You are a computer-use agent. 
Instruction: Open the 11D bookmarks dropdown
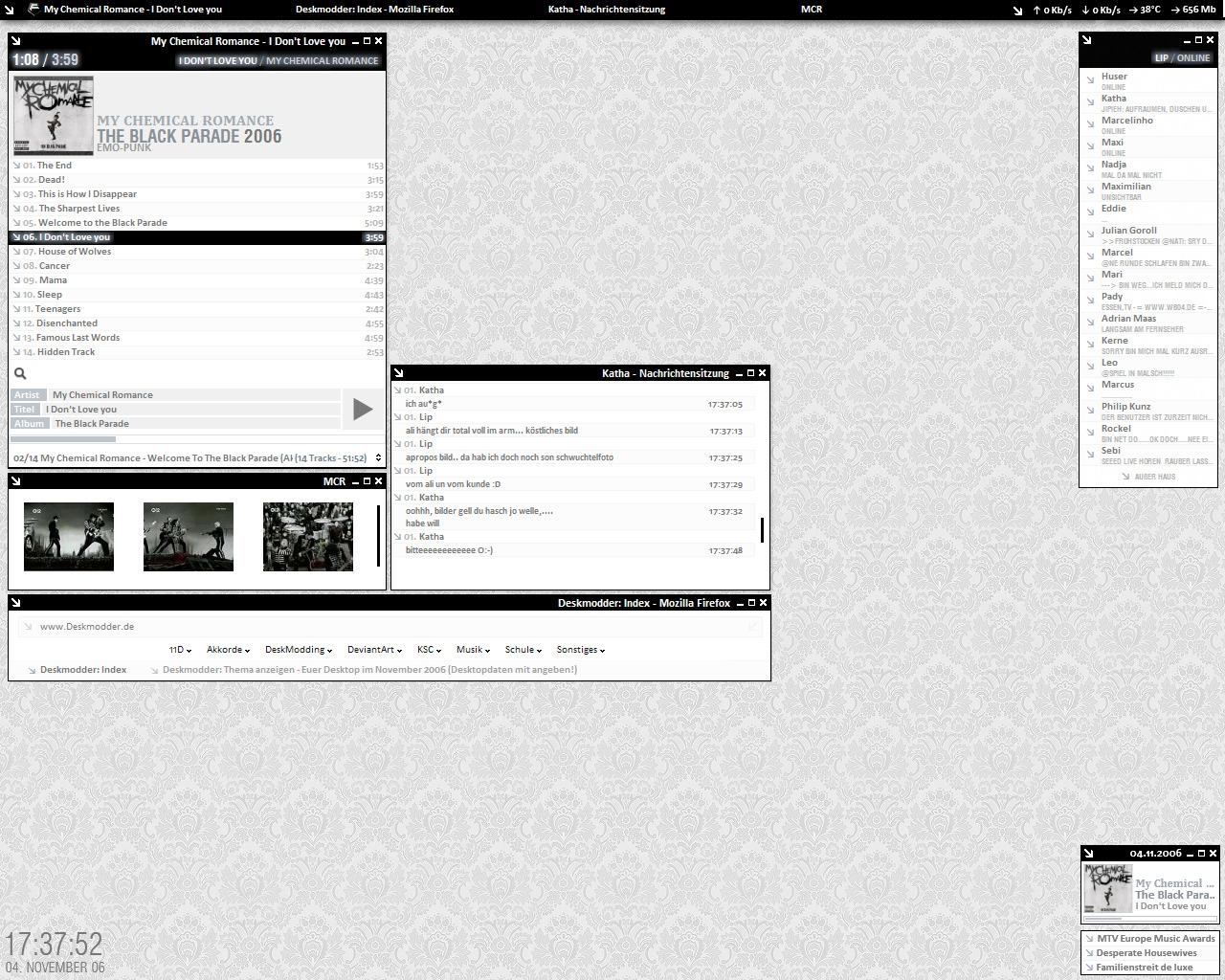(180, 650)
